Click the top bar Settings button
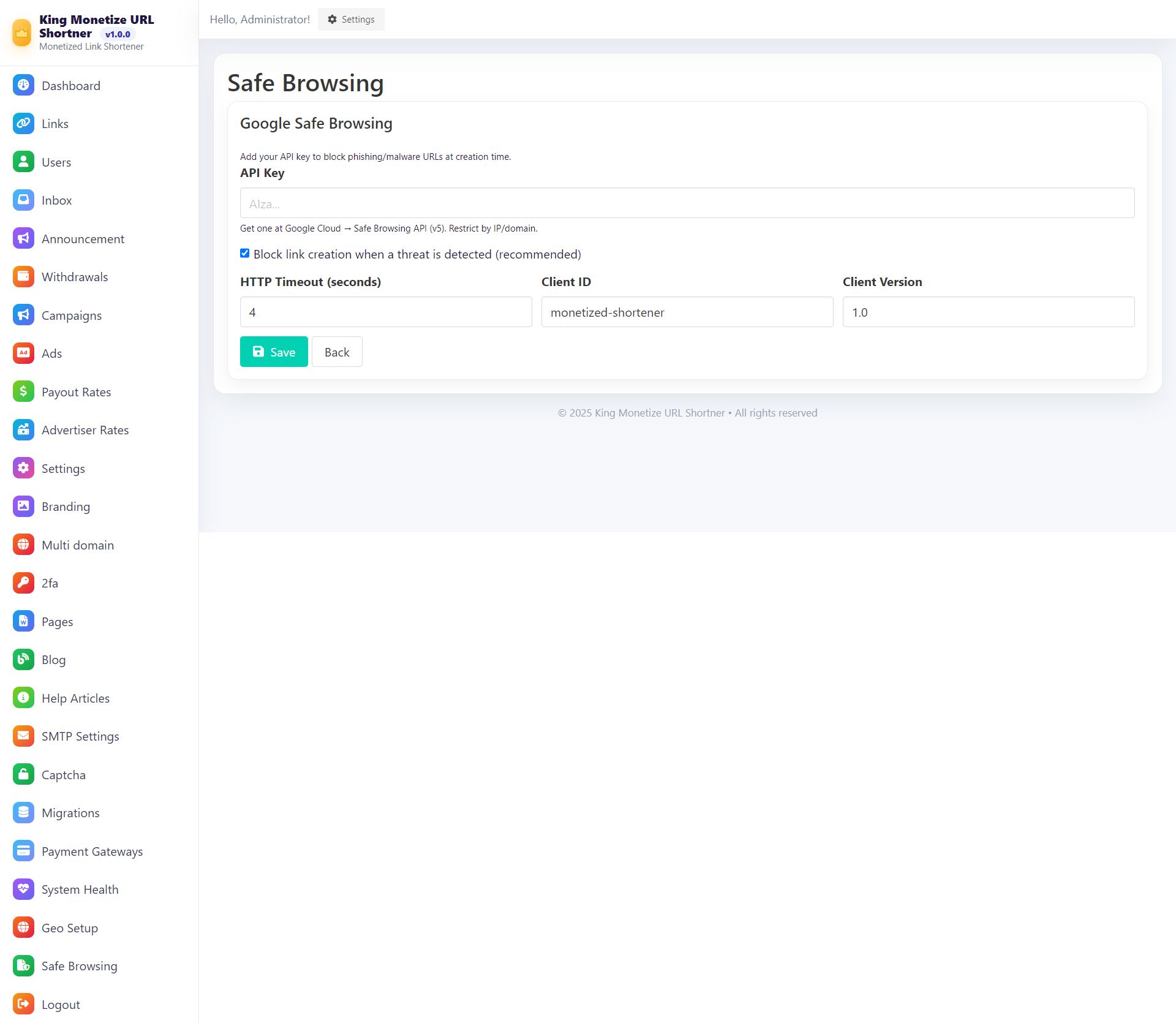This screenshot has height=1023, width=1176. (351, 20)
